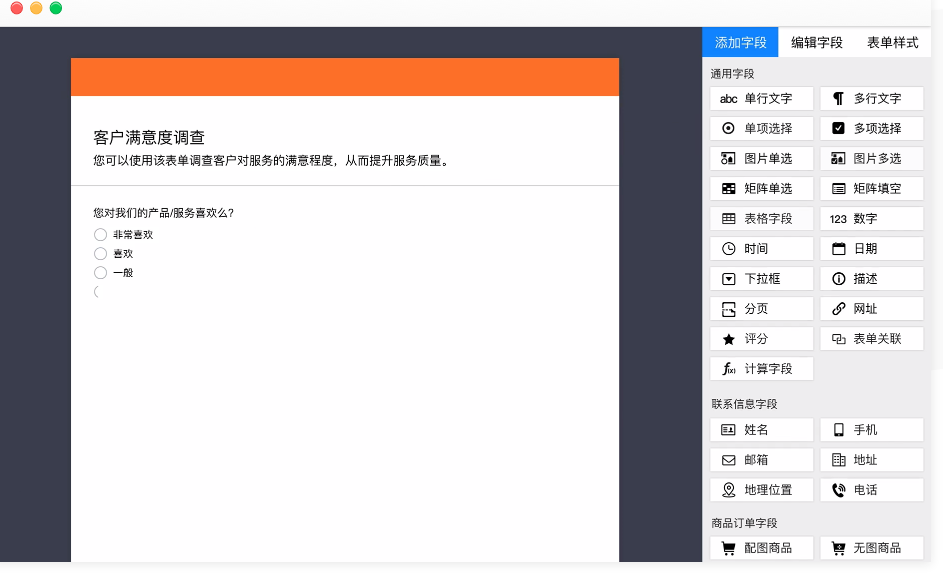Select the 喜欢 radio option

(100, 254)
